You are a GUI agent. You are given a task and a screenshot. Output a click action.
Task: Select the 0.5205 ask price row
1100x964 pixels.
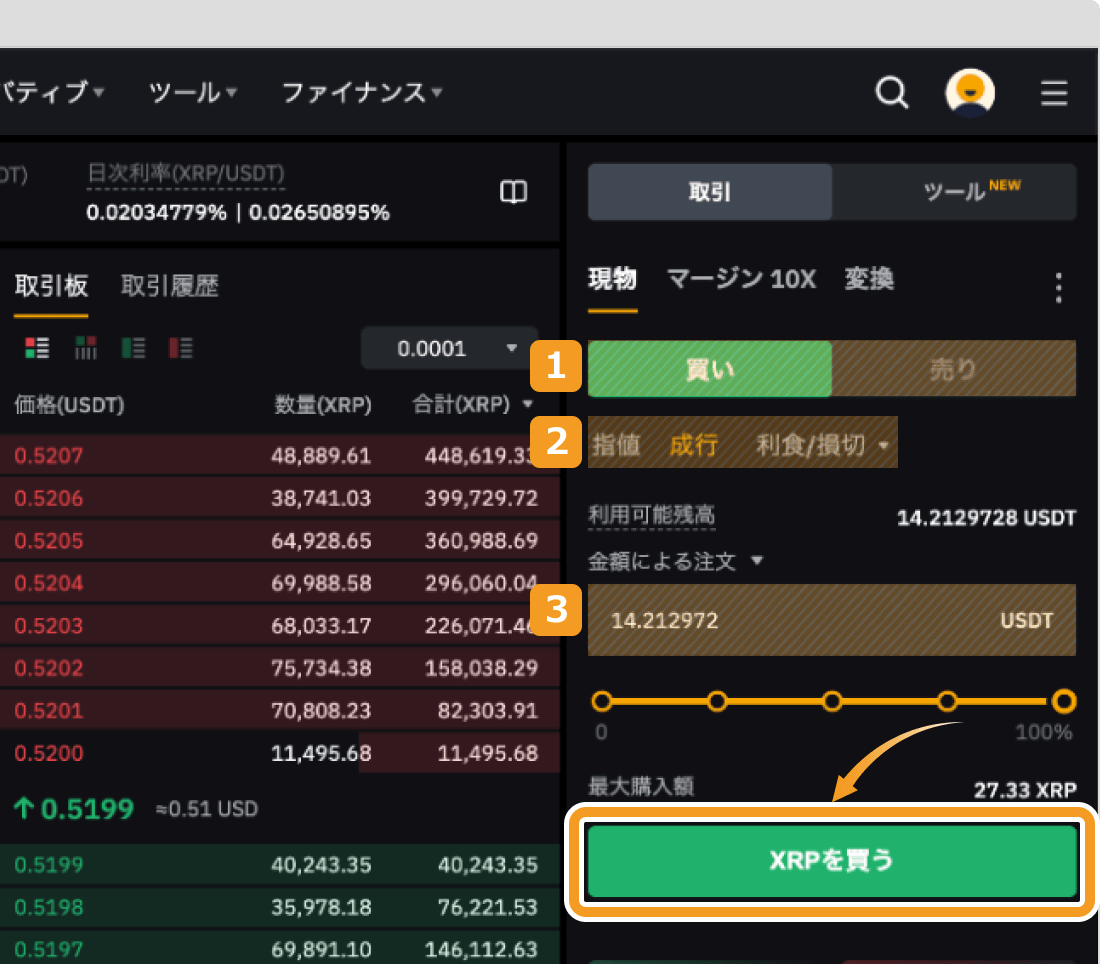point(279,540)
